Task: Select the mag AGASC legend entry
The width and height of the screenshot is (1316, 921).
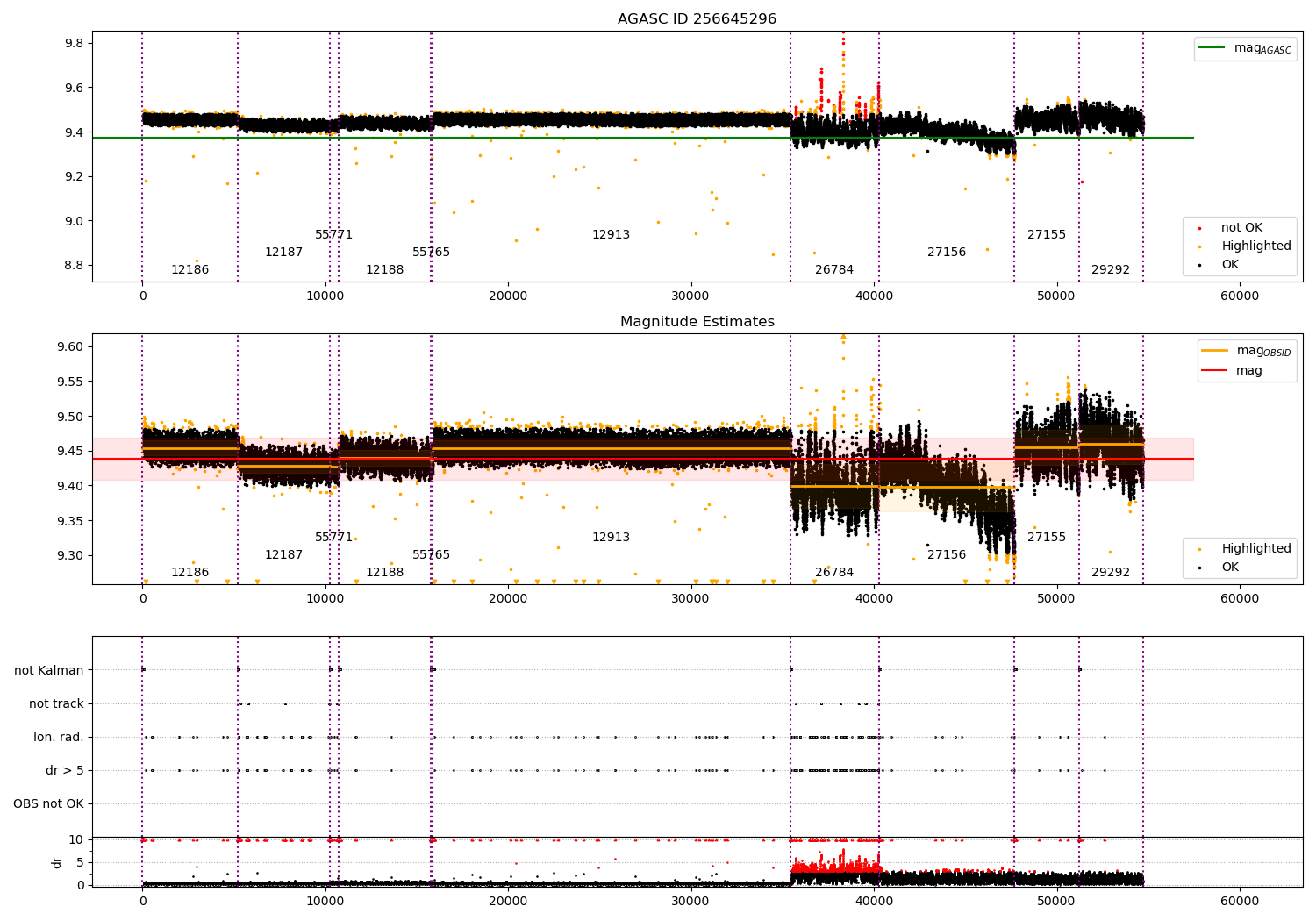Action: click(x=1245, y=49)
